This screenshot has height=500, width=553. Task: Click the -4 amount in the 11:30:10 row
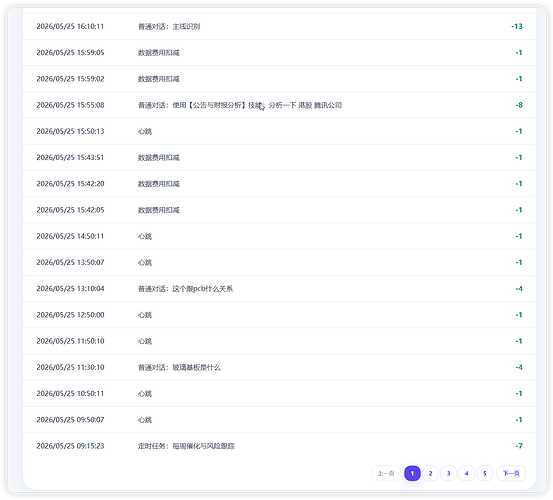coord(519,367)
